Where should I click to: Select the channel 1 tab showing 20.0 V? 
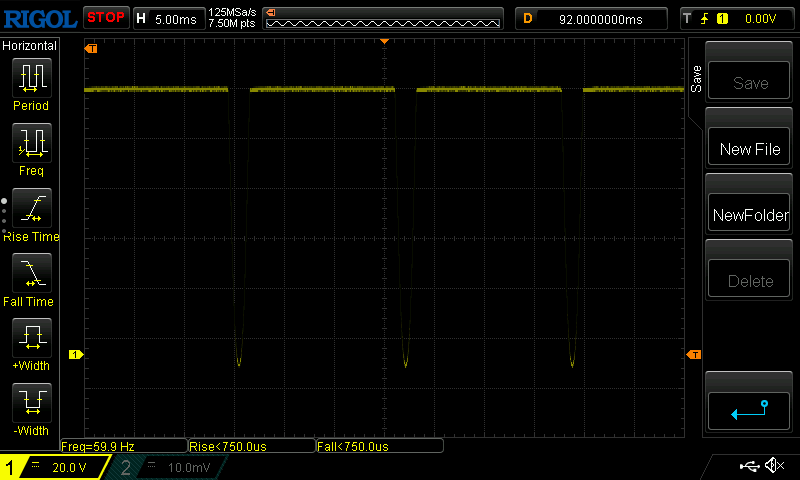[55, 467]
